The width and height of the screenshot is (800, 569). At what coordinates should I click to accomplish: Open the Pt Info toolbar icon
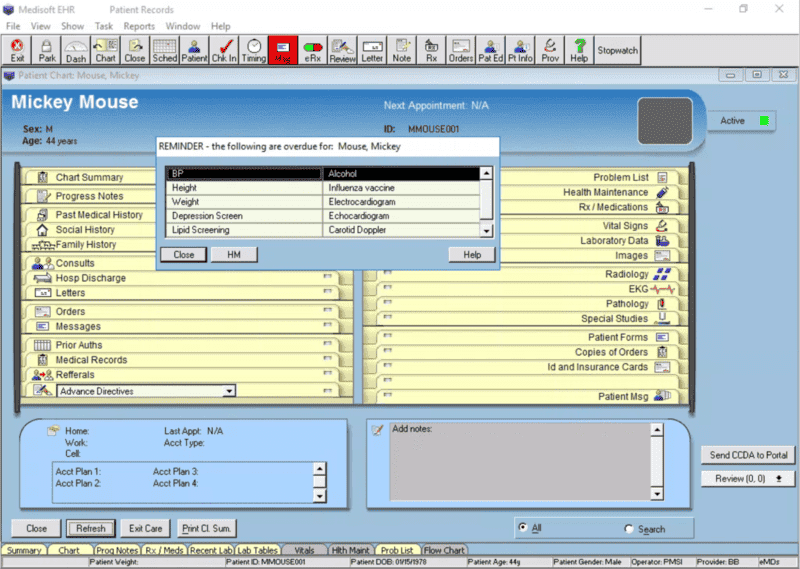(x=520, y=51)
